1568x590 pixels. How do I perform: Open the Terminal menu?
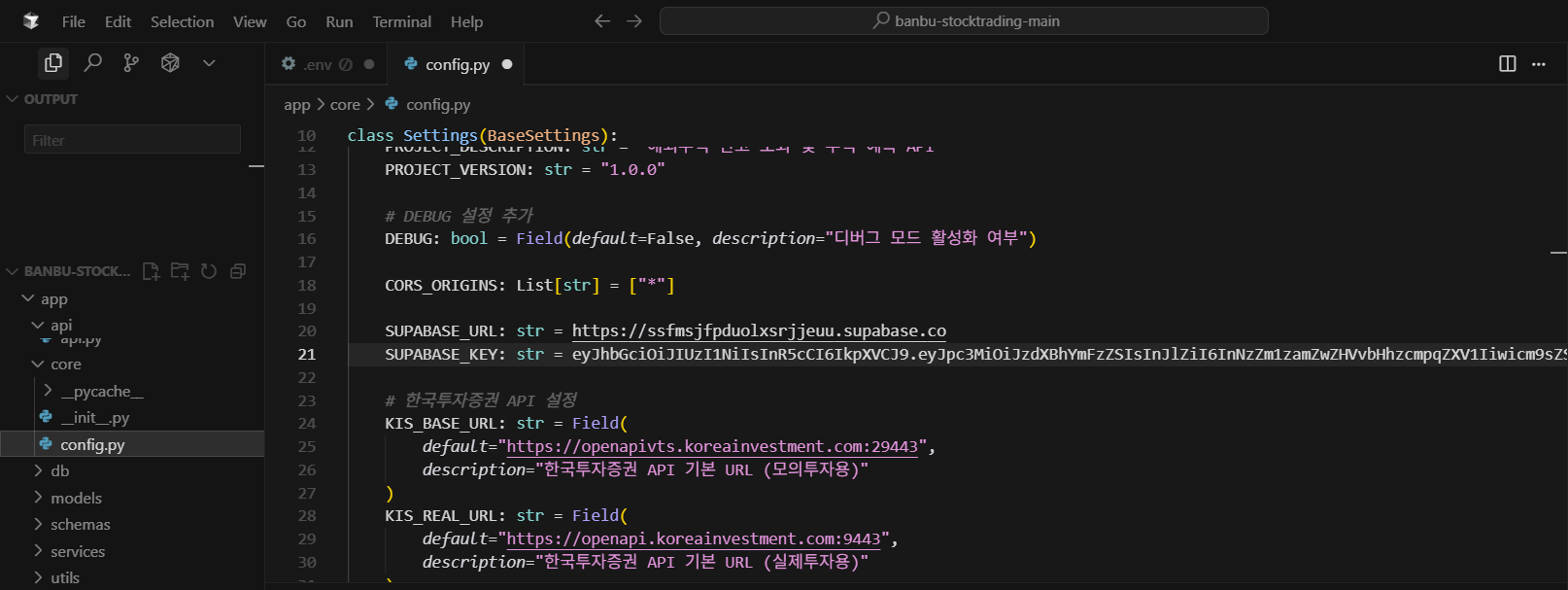pyautogui.click(x=401, y=21)
